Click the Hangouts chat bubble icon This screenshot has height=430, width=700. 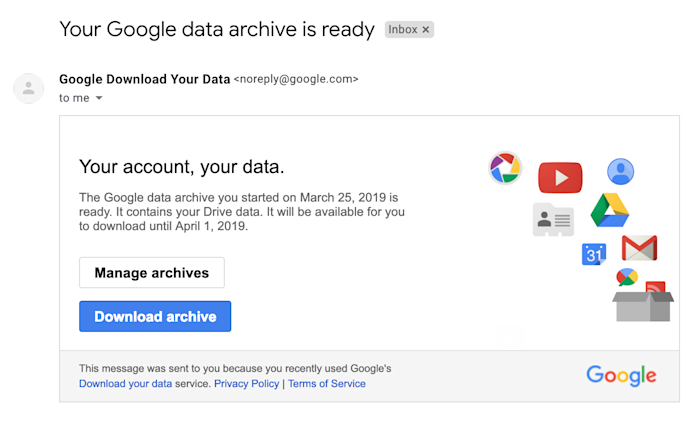point(627,277)
